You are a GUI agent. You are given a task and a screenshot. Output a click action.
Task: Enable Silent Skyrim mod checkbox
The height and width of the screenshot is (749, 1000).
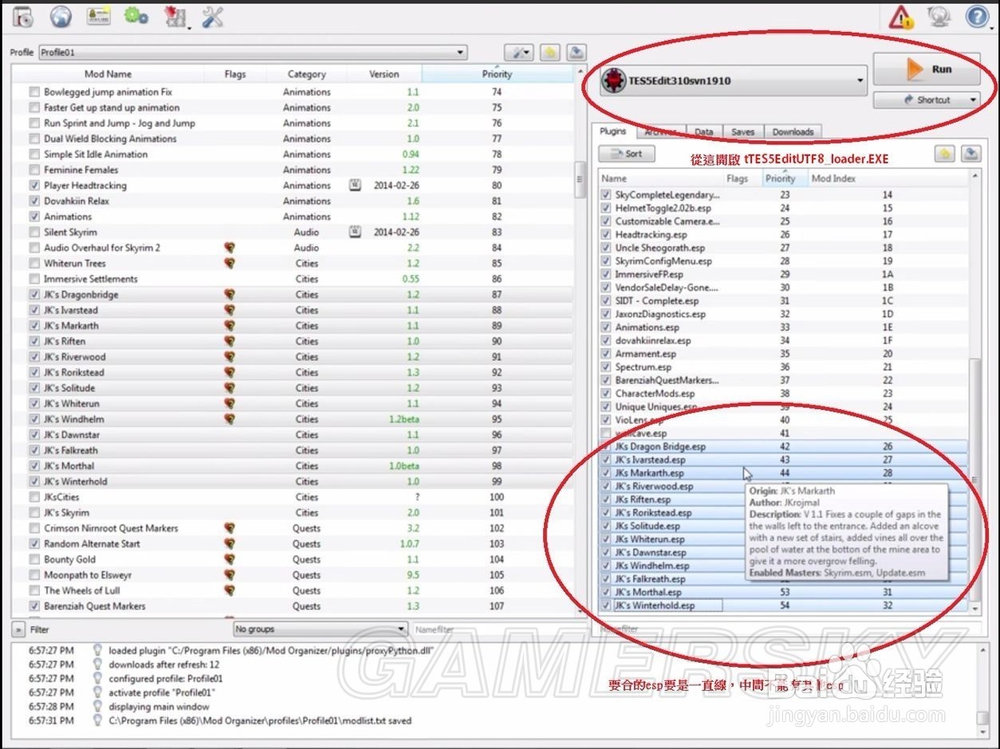click(x=34, y=232)
